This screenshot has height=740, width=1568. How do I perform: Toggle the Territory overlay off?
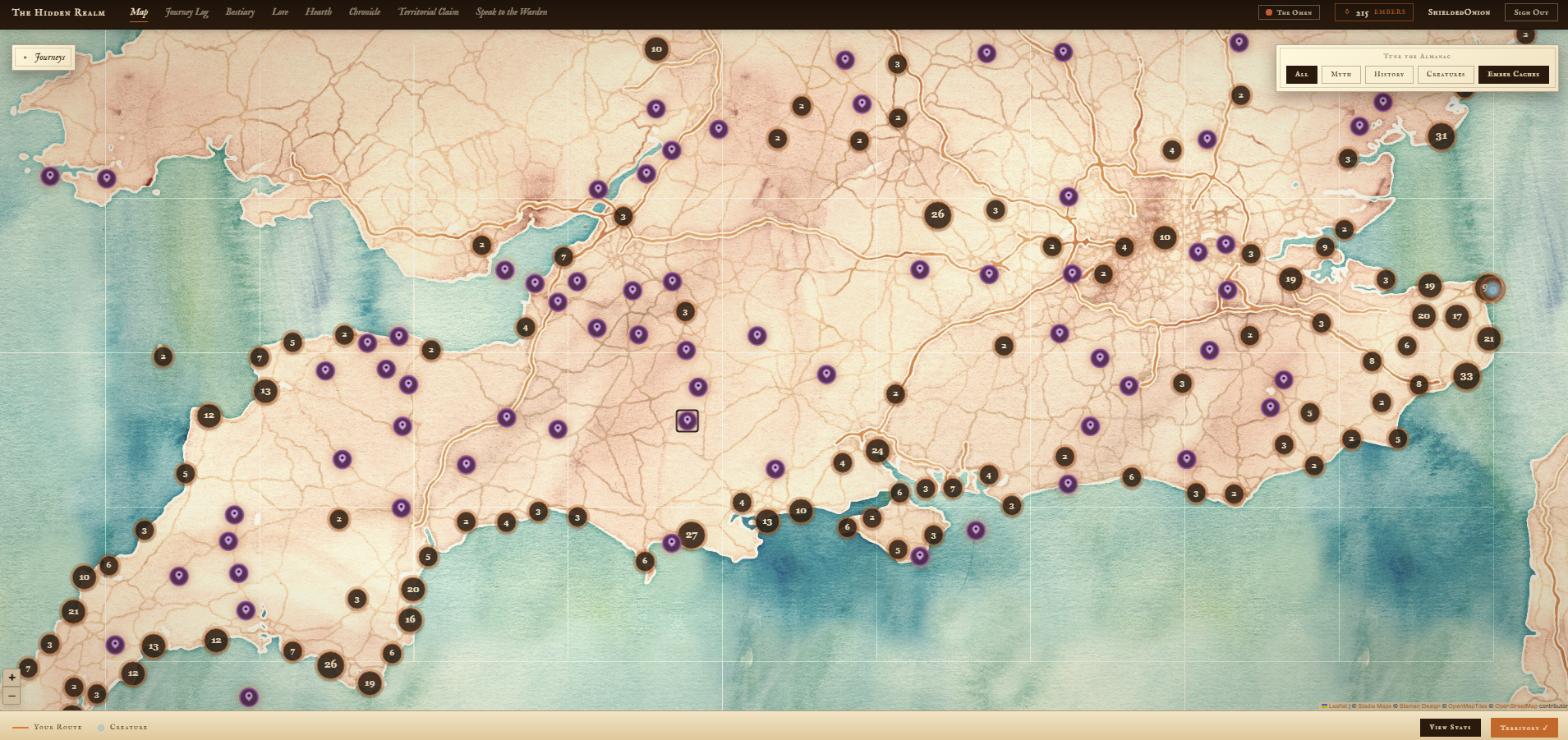tap(1524, 728)
